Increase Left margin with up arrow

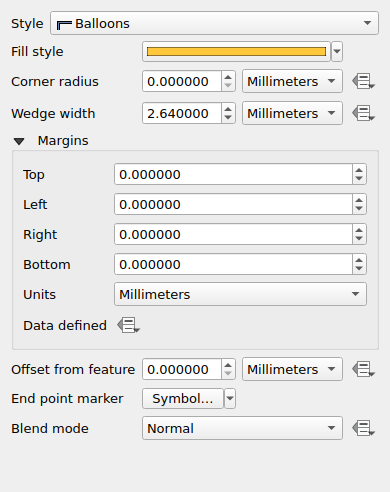coord(359,200)
